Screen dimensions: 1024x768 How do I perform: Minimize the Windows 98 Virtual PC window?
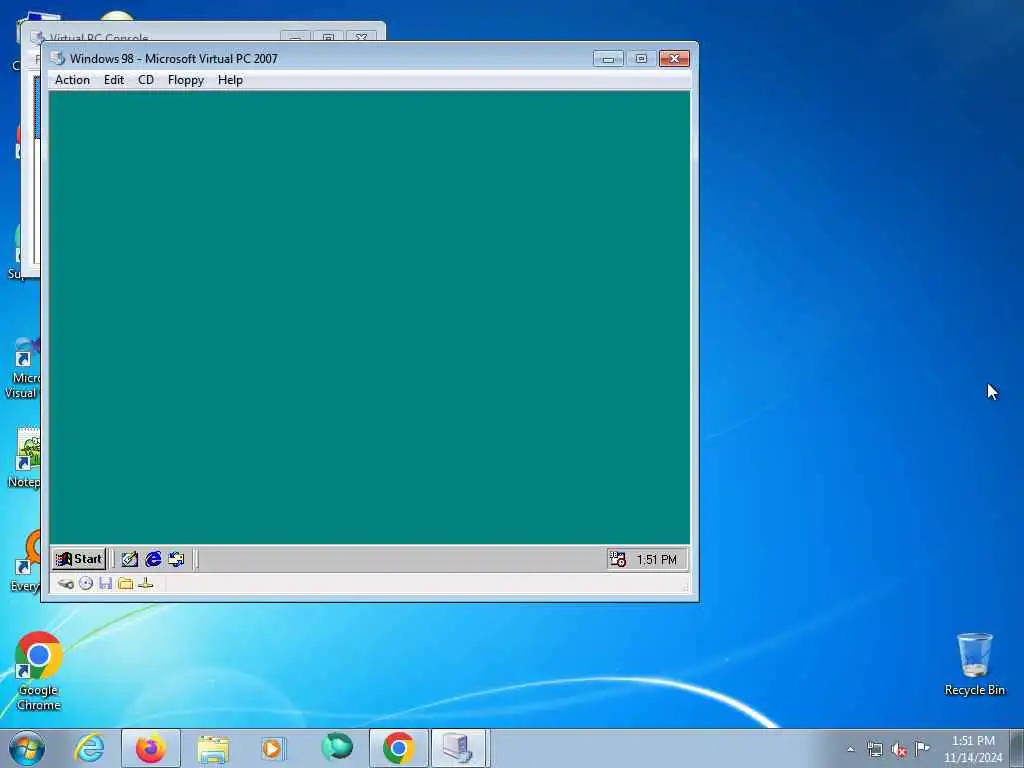point(608,59)
